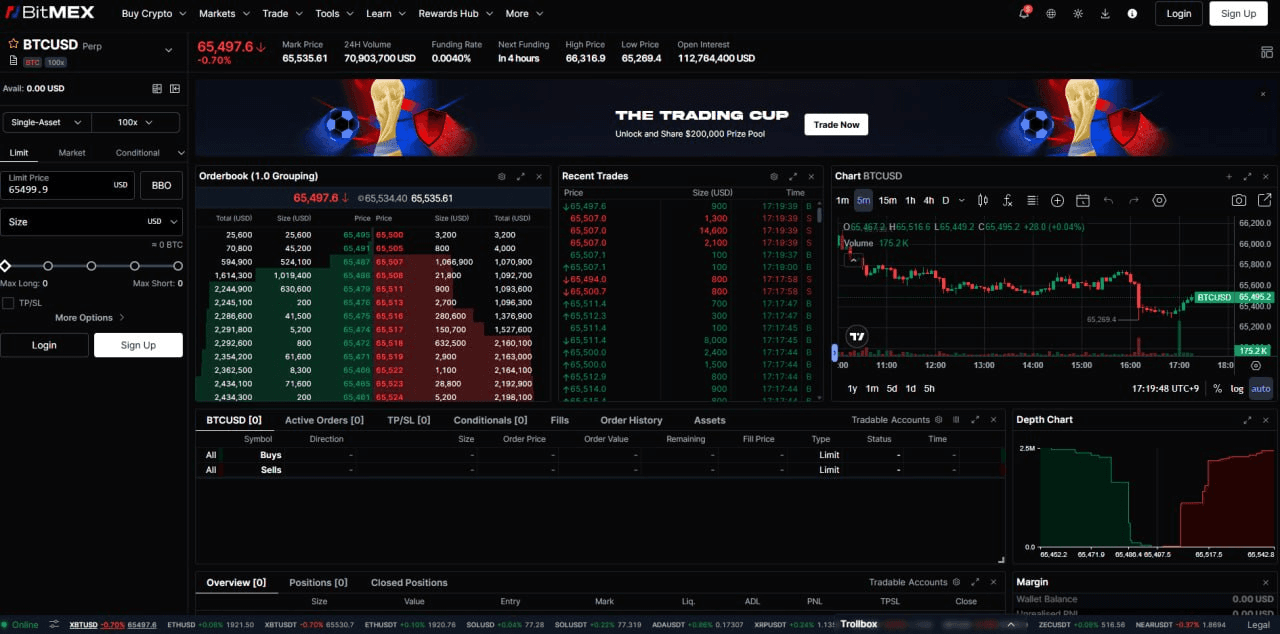Switch to the Market order tab
This screenshot has width=1280, height=634.
(x=72, y=153)
